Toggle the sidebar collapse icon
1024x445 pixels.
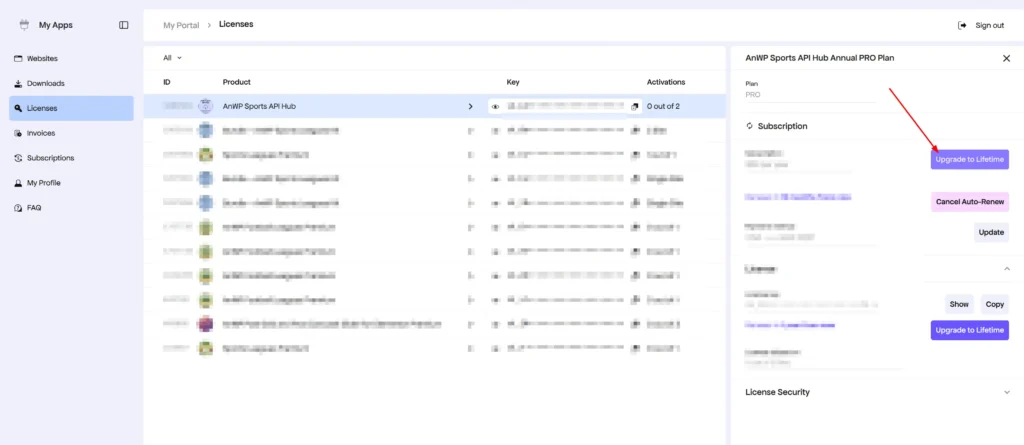[123, 25]
